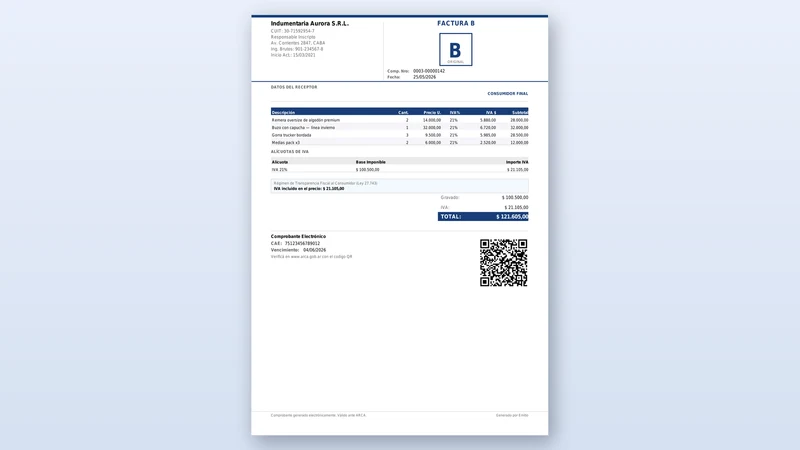Click the Descripción column header

pyautogui.click(x=283, y=112)
